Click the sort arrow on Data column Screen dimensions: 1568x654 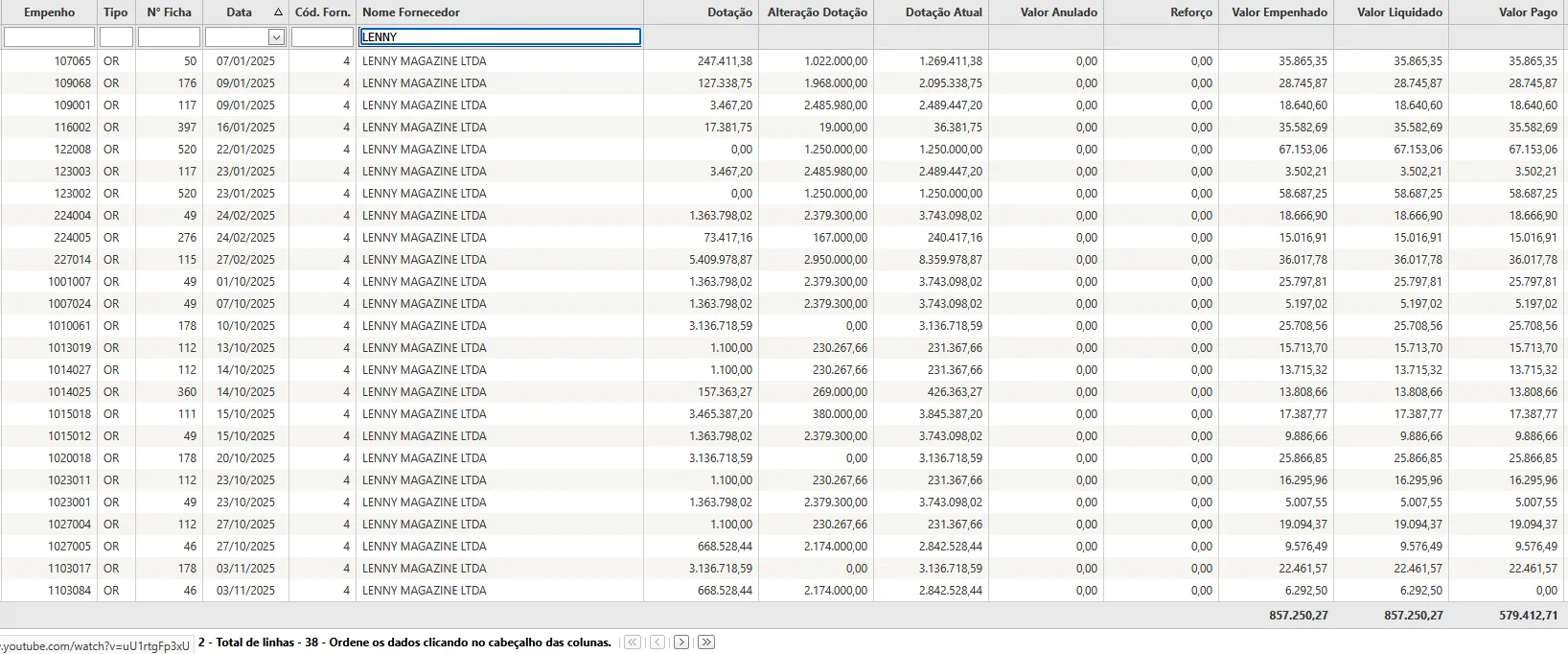[278, 12]
